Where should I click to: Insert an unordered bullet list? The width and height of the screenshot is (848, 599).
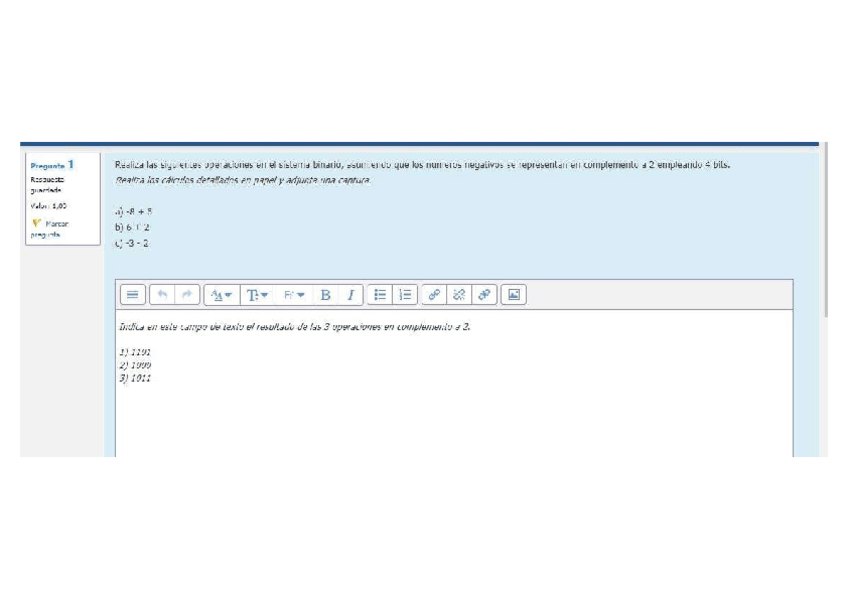(380, 295)
